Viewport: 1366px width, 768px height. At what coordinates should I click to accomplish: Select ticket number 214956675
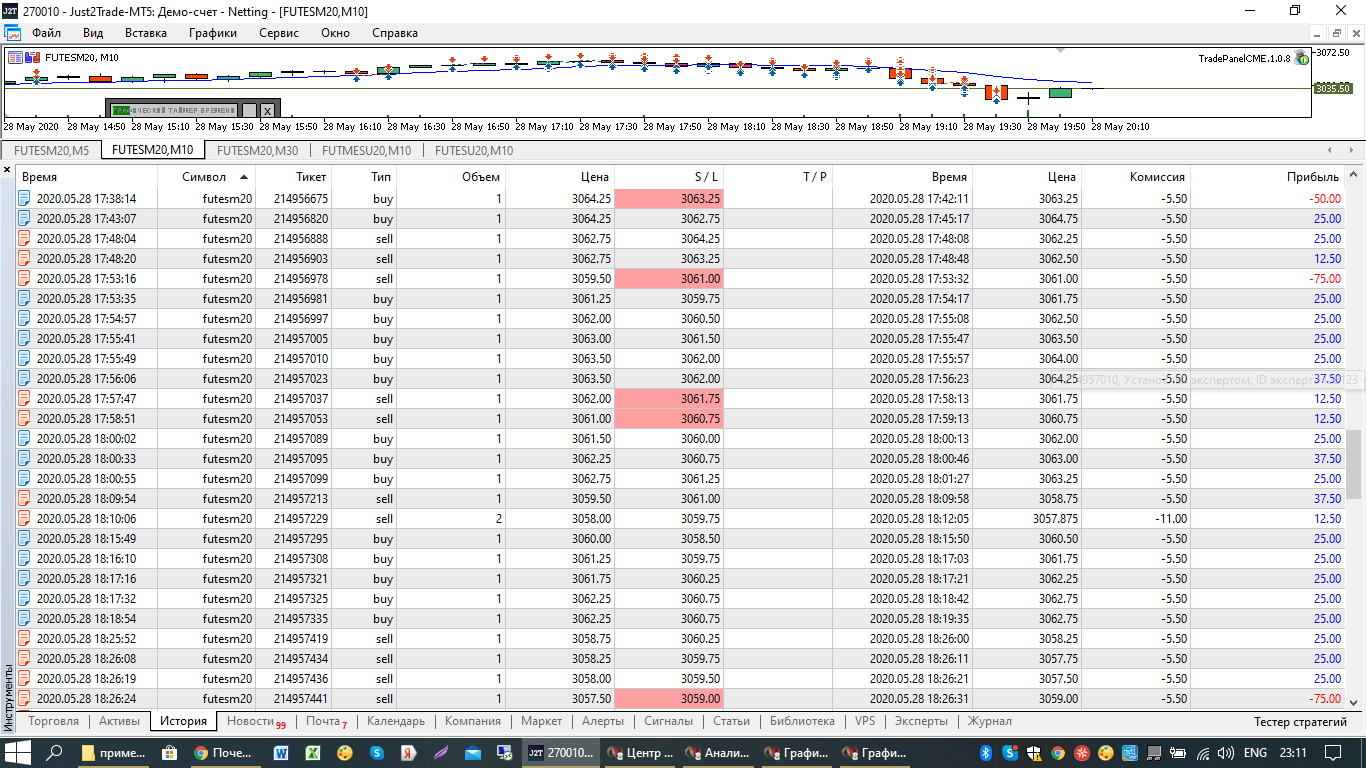click(300, 199)
